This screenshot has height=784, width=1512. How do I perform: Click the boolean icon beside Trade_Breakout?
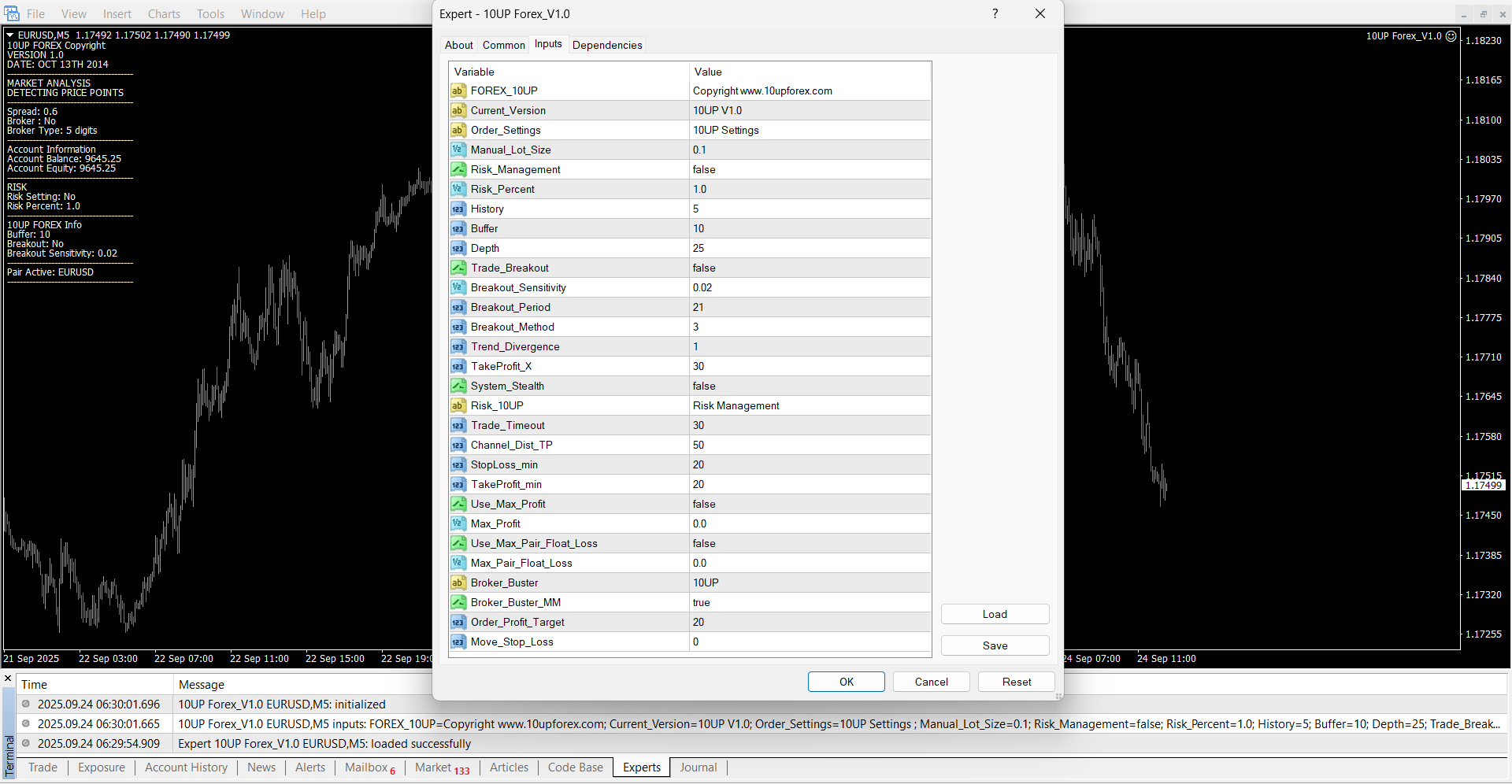[x=458, y=268]
